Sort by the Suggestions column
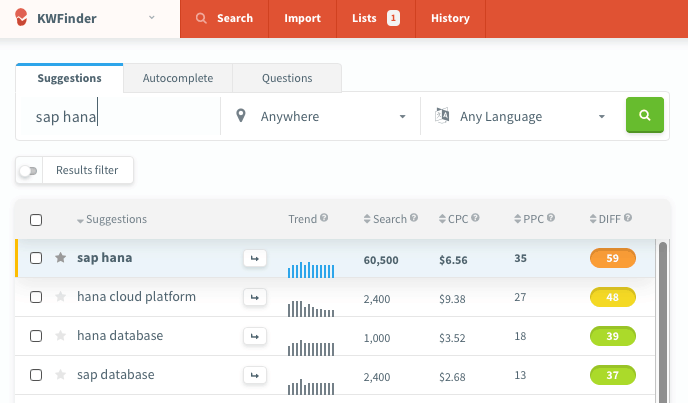 tap(112, 219)
